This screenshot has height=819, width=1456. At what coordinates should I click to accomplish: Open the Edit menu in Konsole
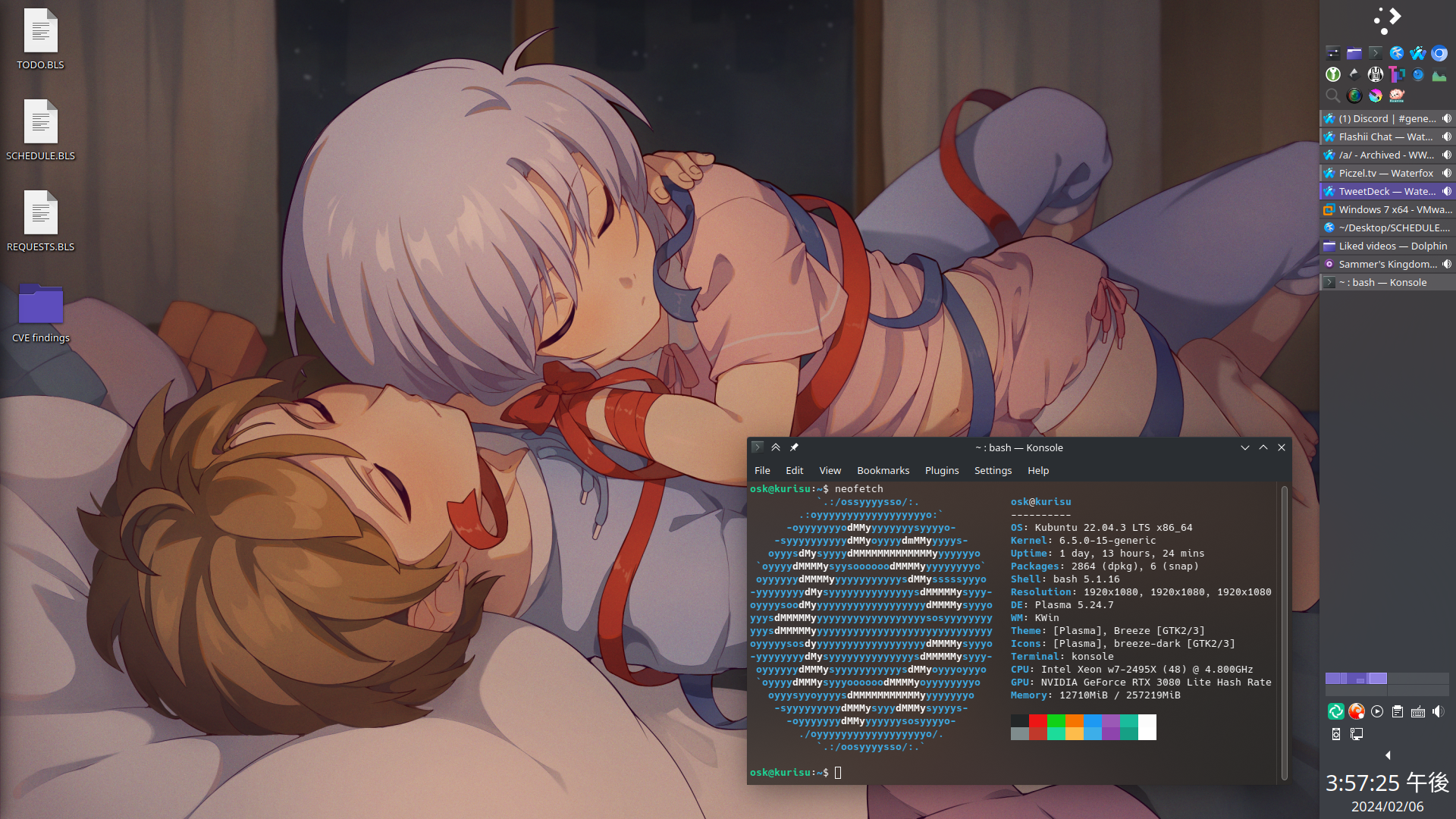coord(795,470)
